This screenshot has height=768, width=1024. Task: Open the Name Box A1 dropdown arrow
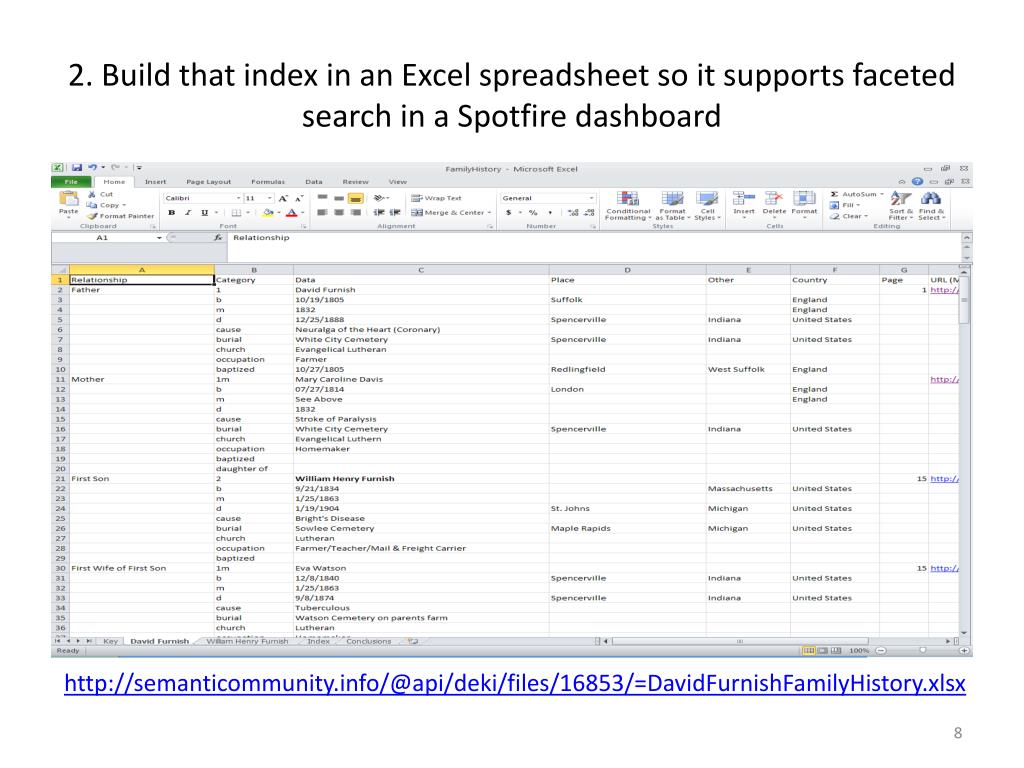tap(159, 238)
